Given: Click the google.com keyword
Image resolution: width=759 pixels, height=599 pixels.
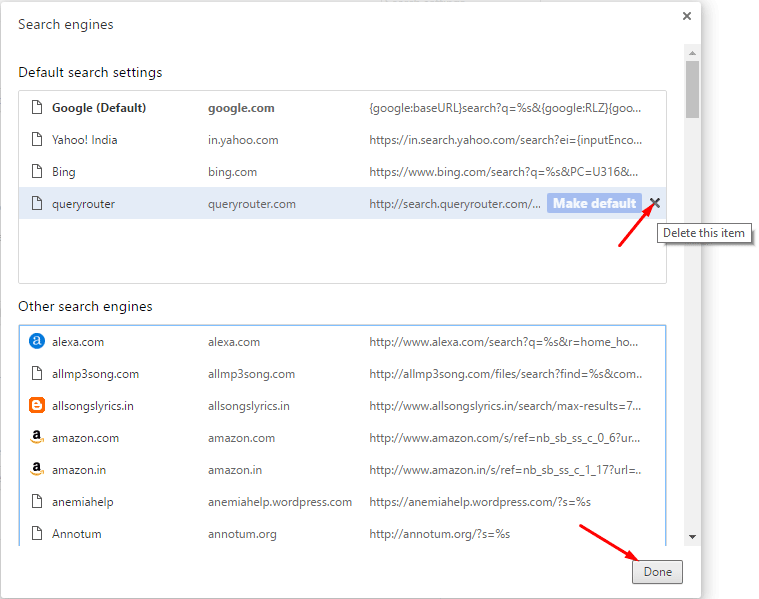Looking at the screenshot, I should (241, 108).
